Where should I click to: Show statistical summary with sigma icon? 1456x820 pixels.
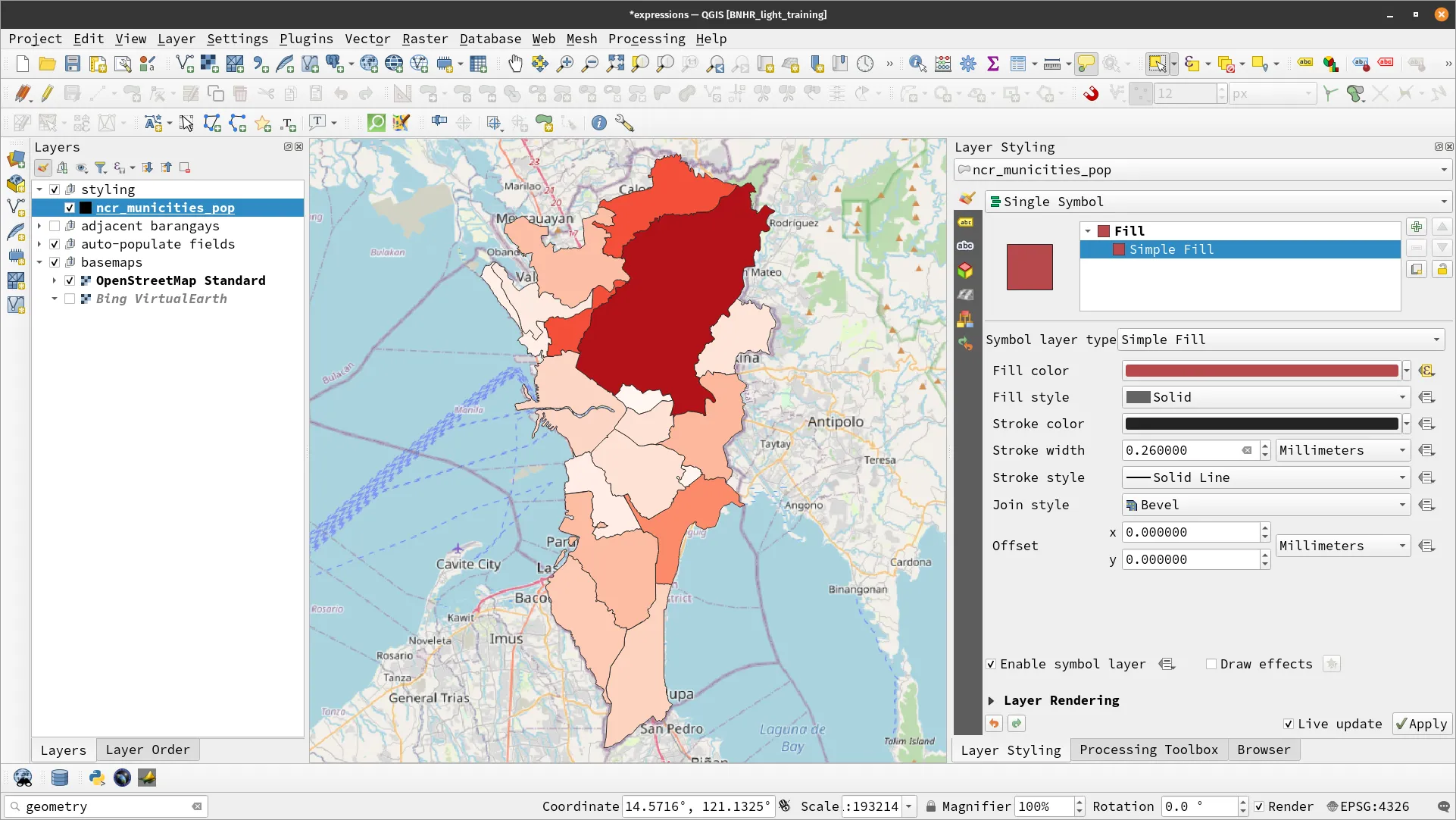[x=994, y=64]
